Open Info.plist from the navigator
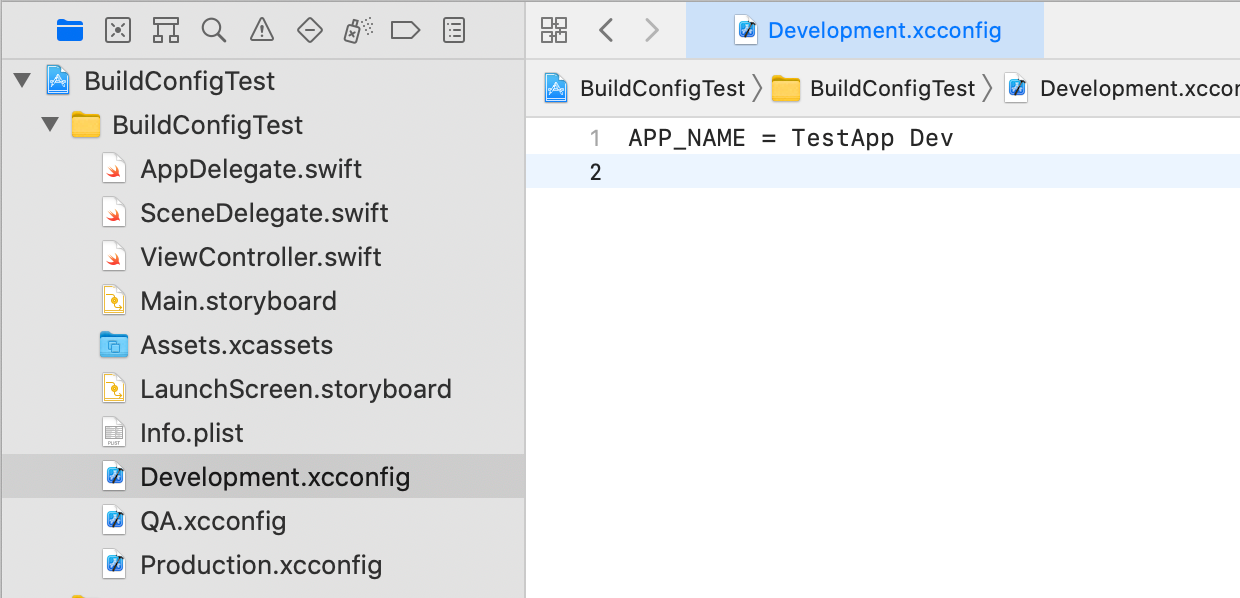This screenshot has height=598, width=1240. [191, 433]
